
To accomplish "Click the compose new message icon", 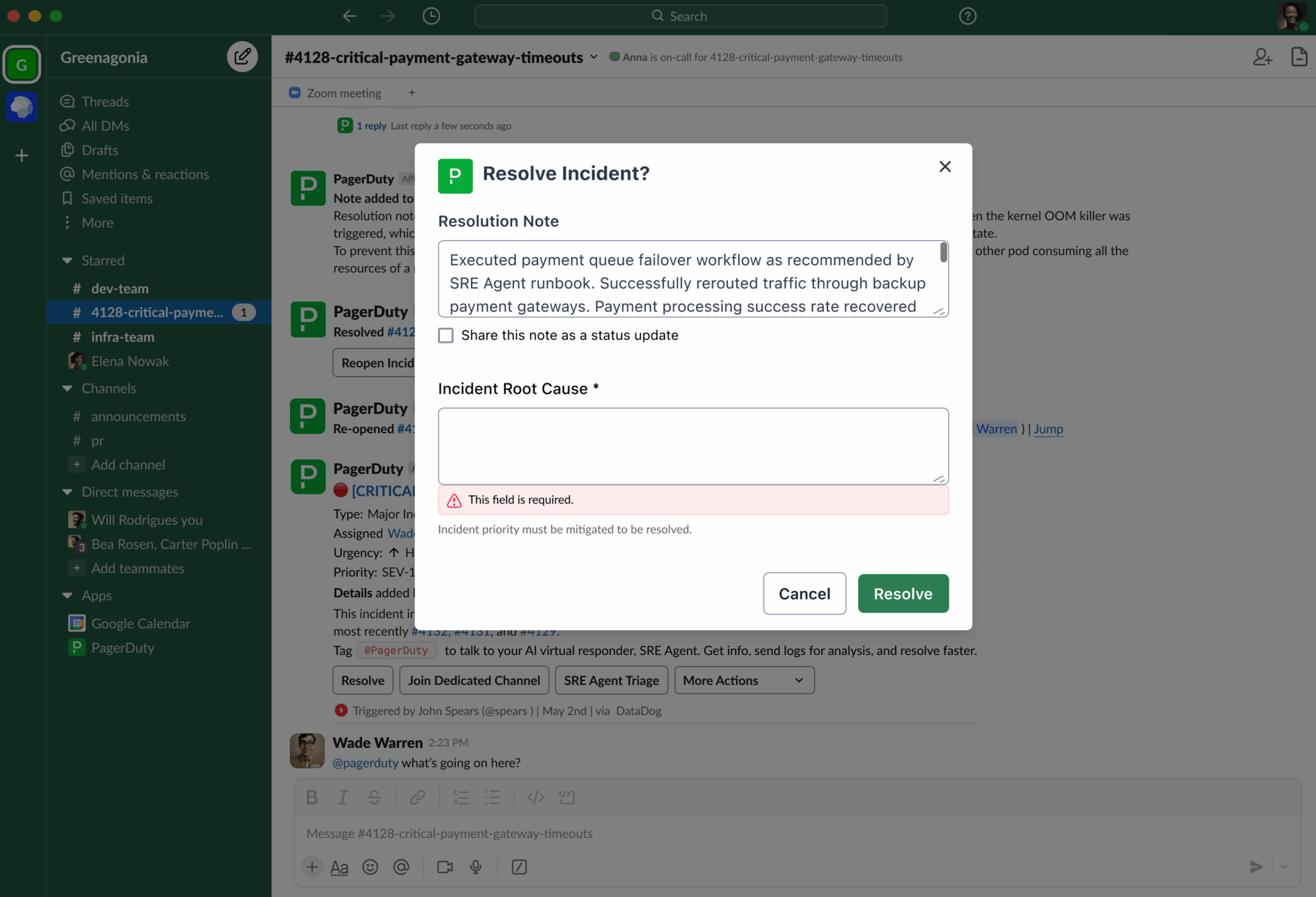I will tap(242, 57).
